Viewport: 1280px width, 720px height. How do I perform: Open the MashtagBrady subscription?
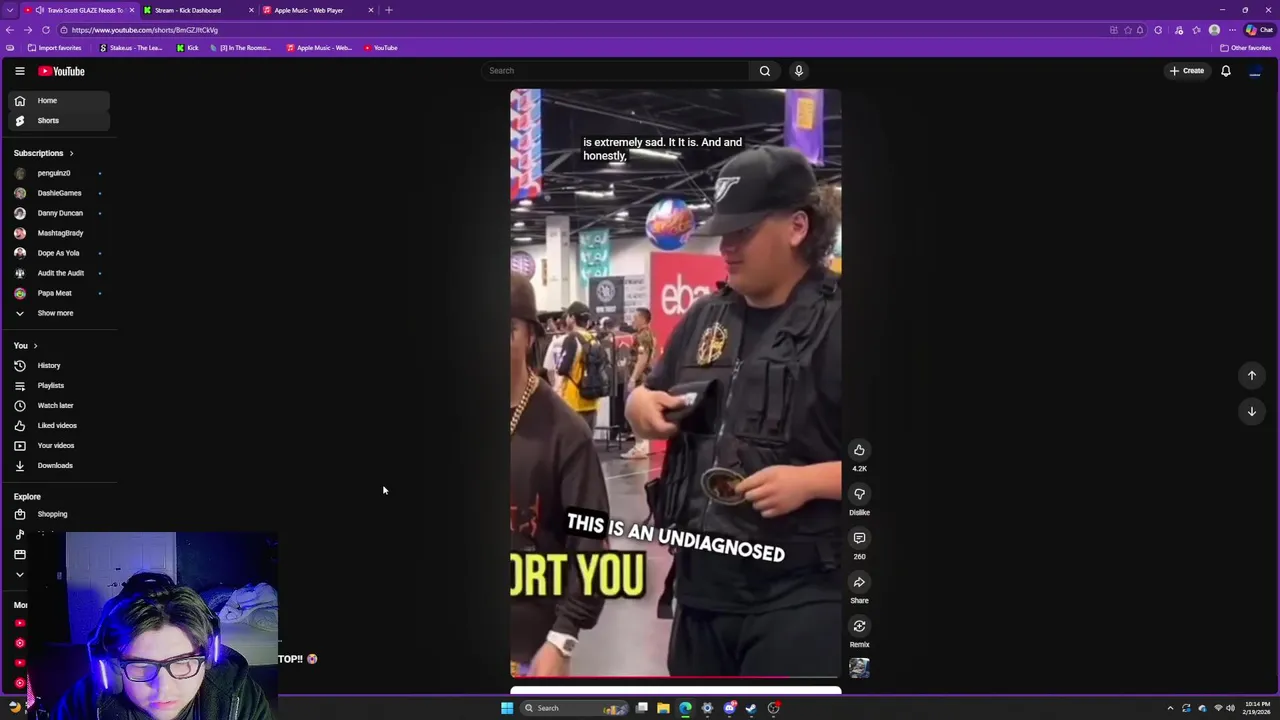tap(59, 233)
